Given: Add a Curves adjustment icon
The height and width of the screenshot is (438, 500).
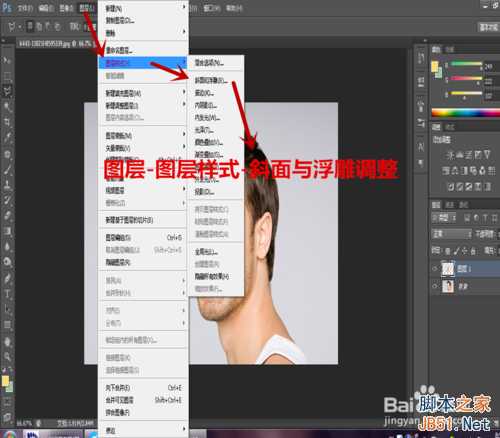Looking at the screenshot, I should [469, 155].
